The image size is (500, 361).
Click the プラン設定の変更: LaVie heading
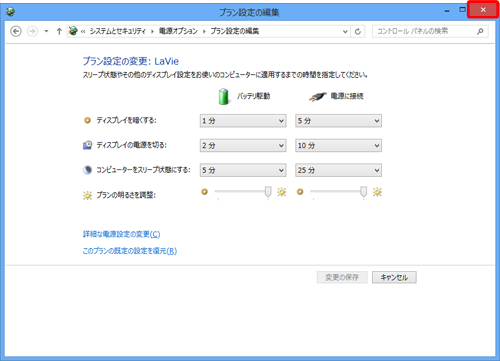tap(131, 61)
